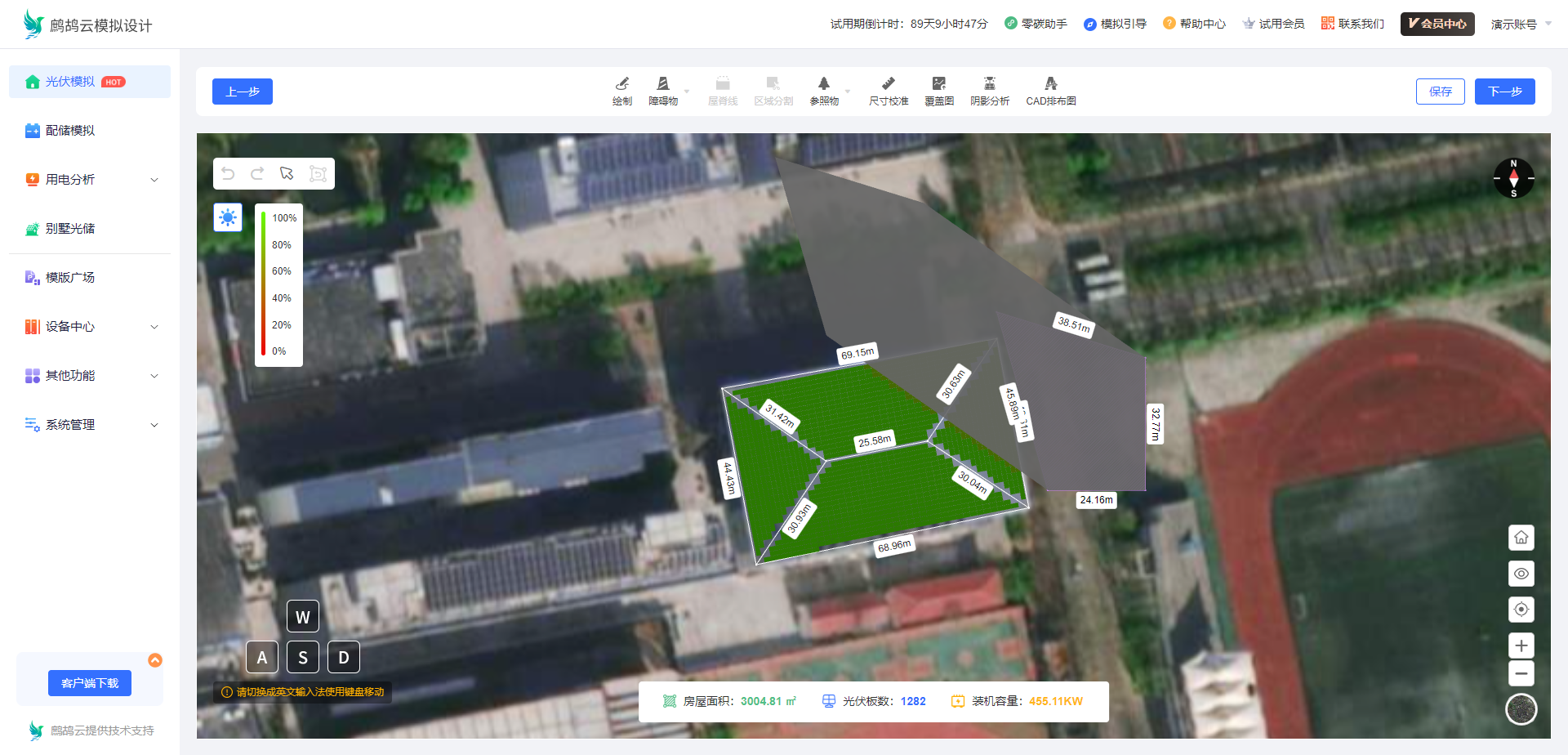1568x755 pixels.
Task: Click the 32.77m measurement label
Action: 1156,424
